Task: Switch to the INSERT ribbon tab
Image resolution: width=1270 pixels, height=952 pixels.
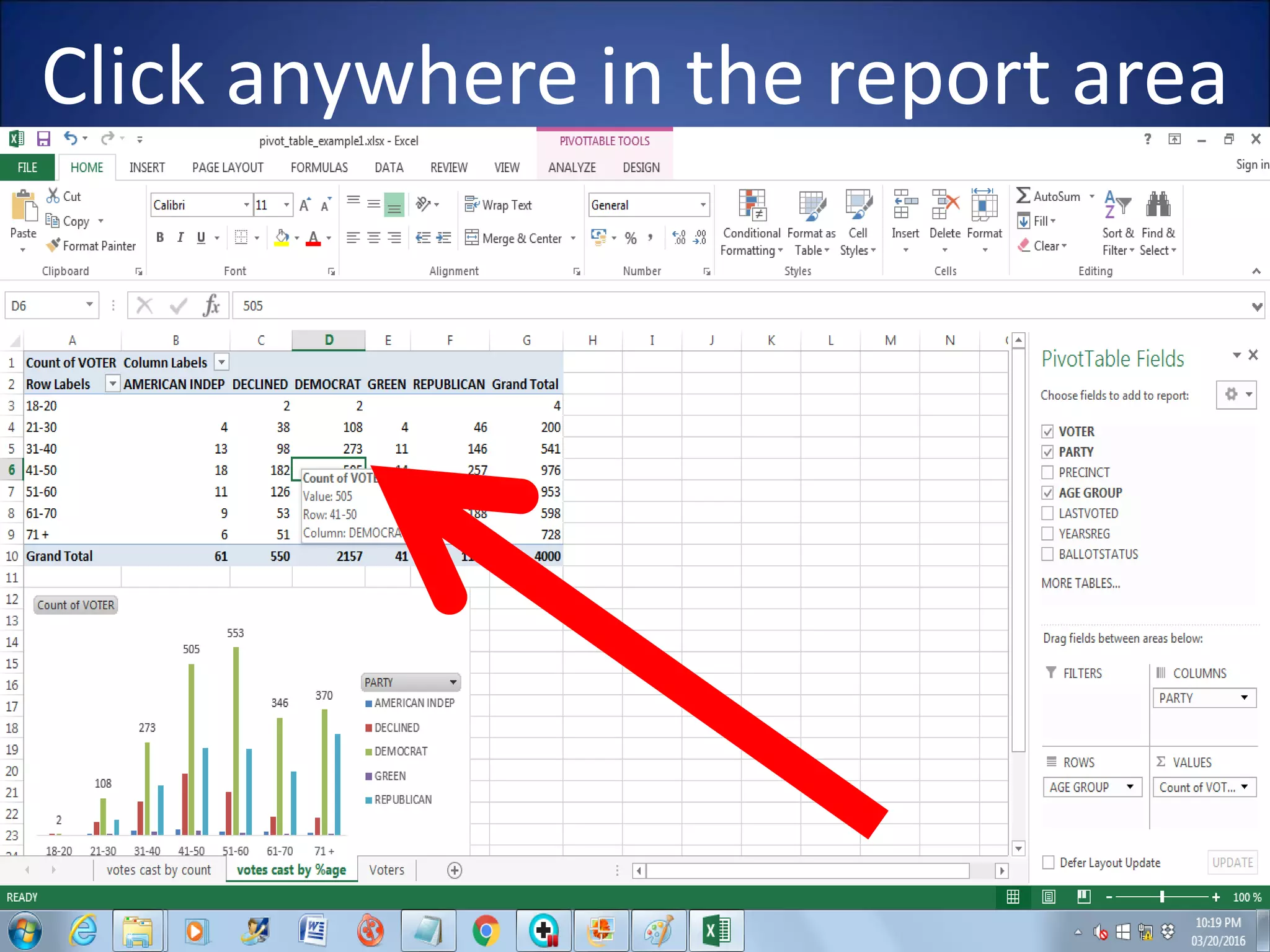Action: click(147, 167)
